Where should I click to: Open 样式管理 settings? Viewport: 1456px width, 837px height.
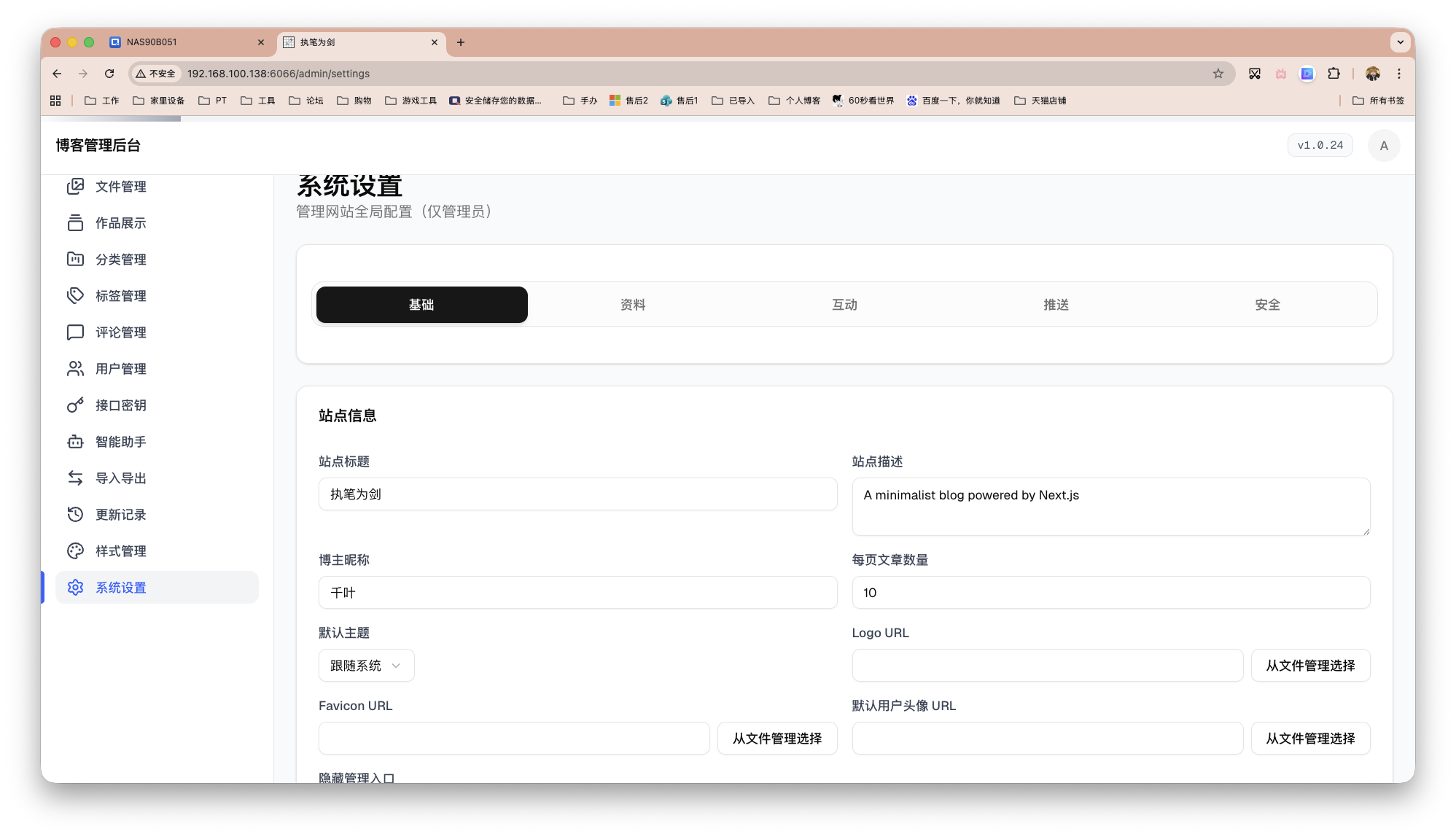120,550
